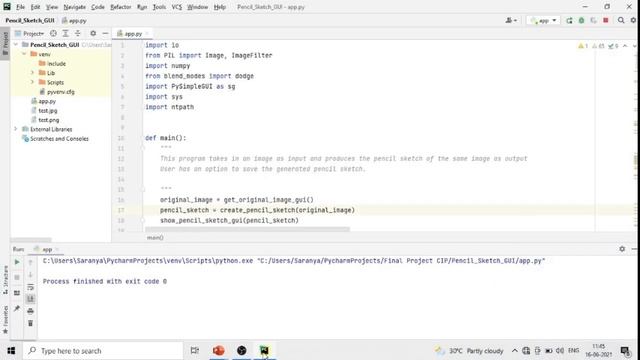Open Search Everywhere magnifier icon

[621, 20]
